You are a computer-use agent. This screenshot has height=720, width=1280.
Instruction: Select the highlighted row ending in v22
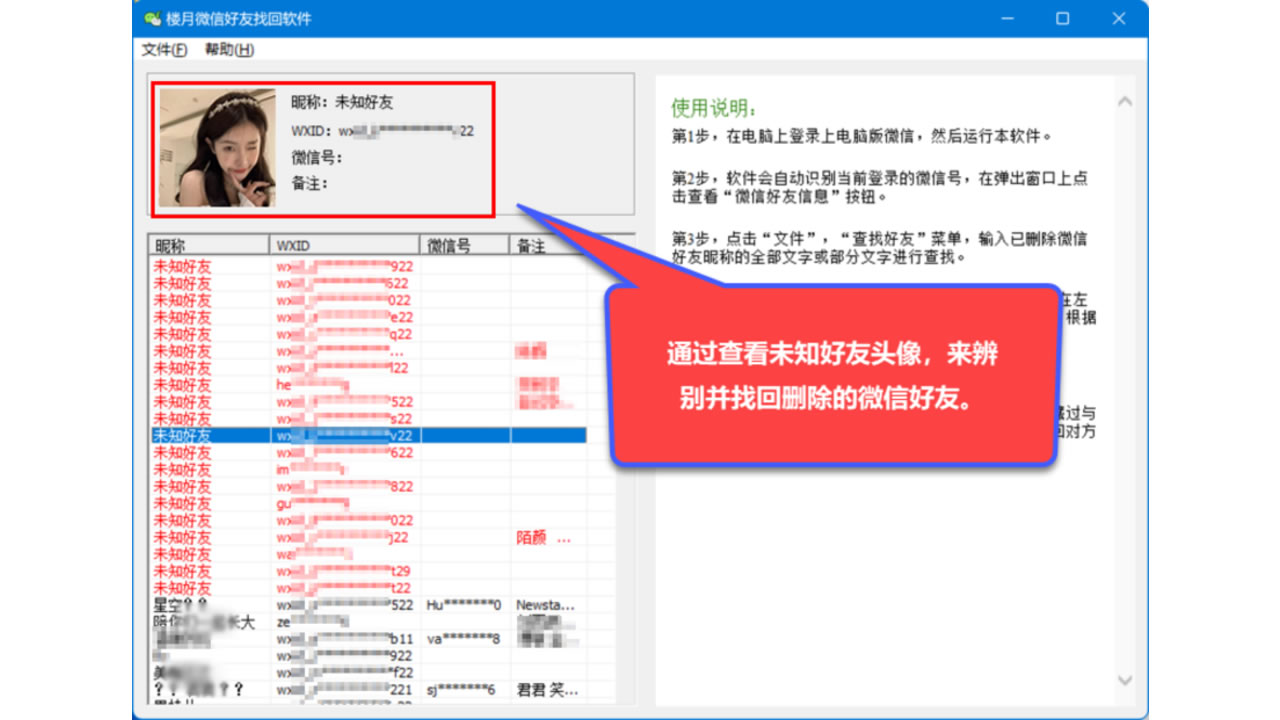pyautogui.click(x=368, y=436)
